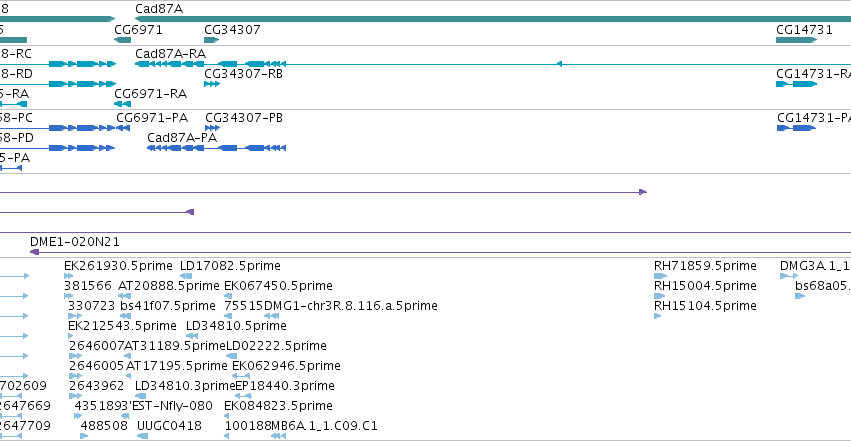Viewport: 851px width, 441px height.
Task: Select the bs68a05 EST glyph
Action: pos(800,296)
